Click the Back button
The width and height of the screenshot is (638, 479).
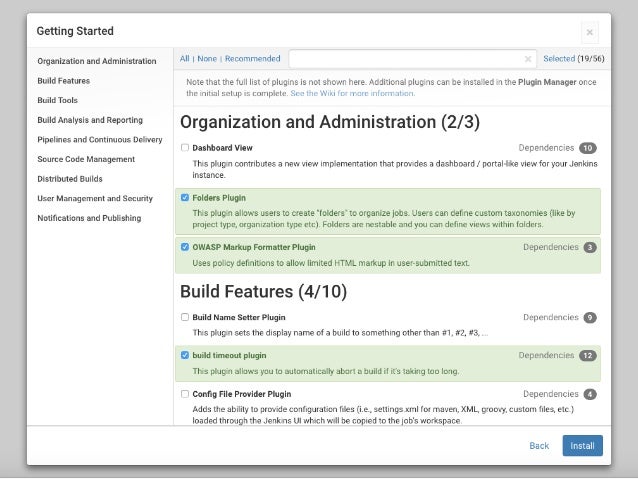tap(539, 446)
